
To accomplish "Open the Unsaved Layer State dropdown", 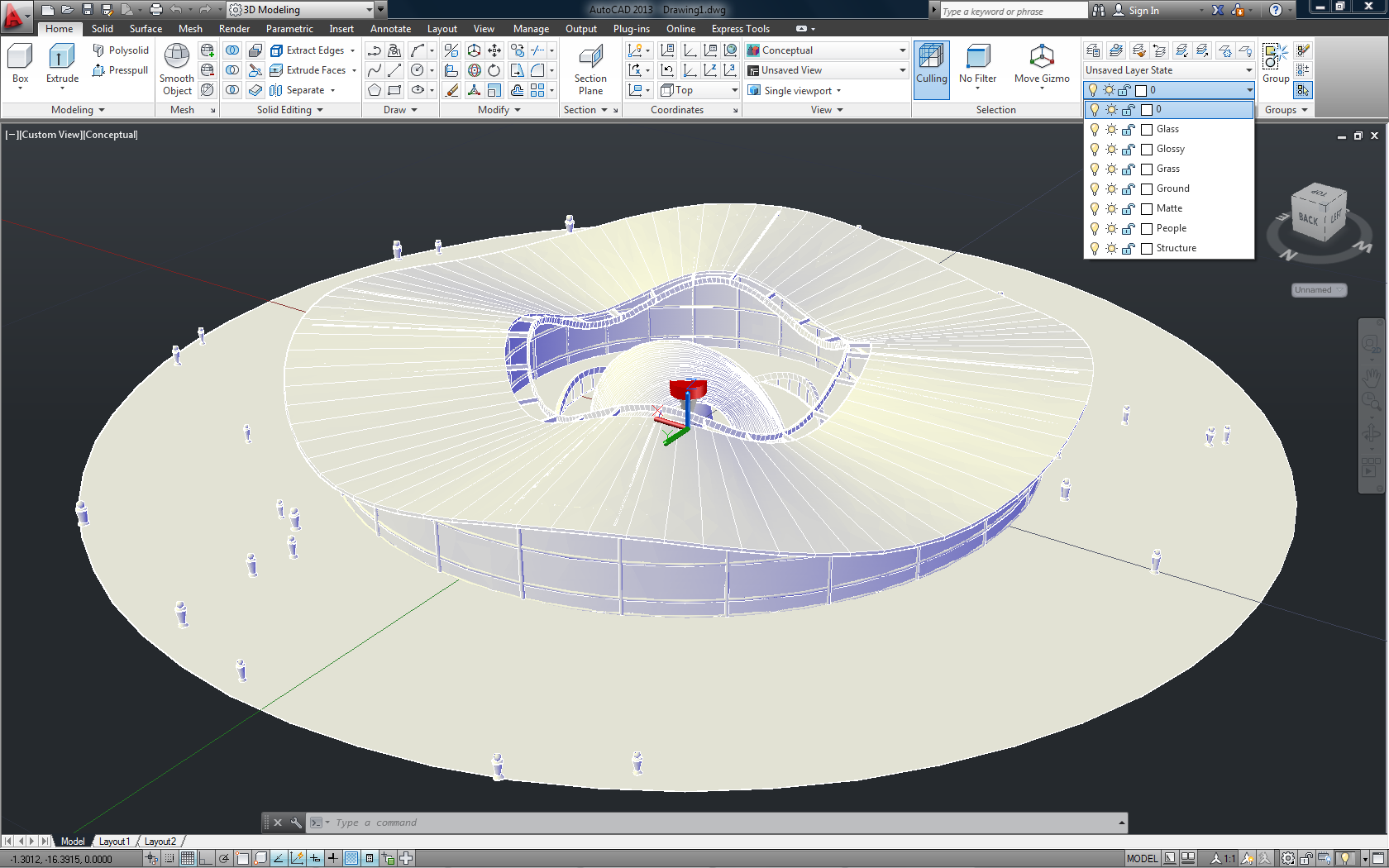I will pos(1169,70).
